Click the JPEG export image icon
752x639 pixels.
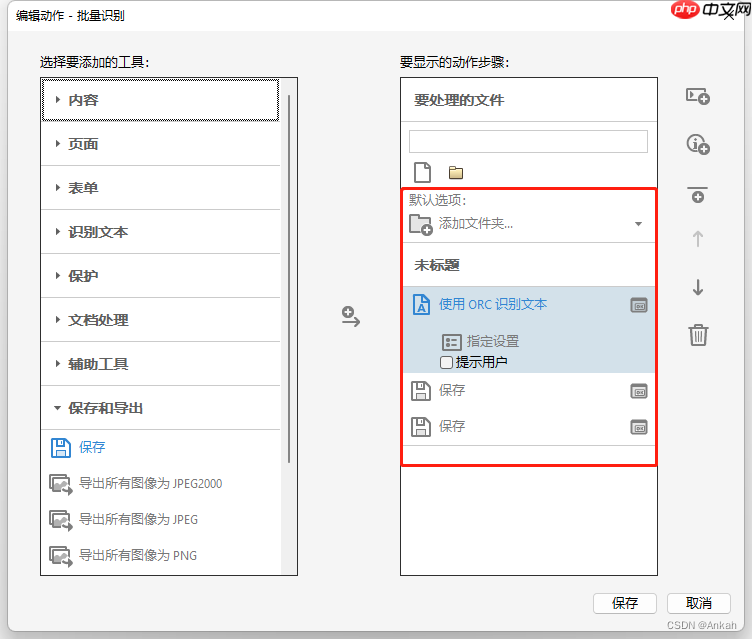click(x=61, y=520)
